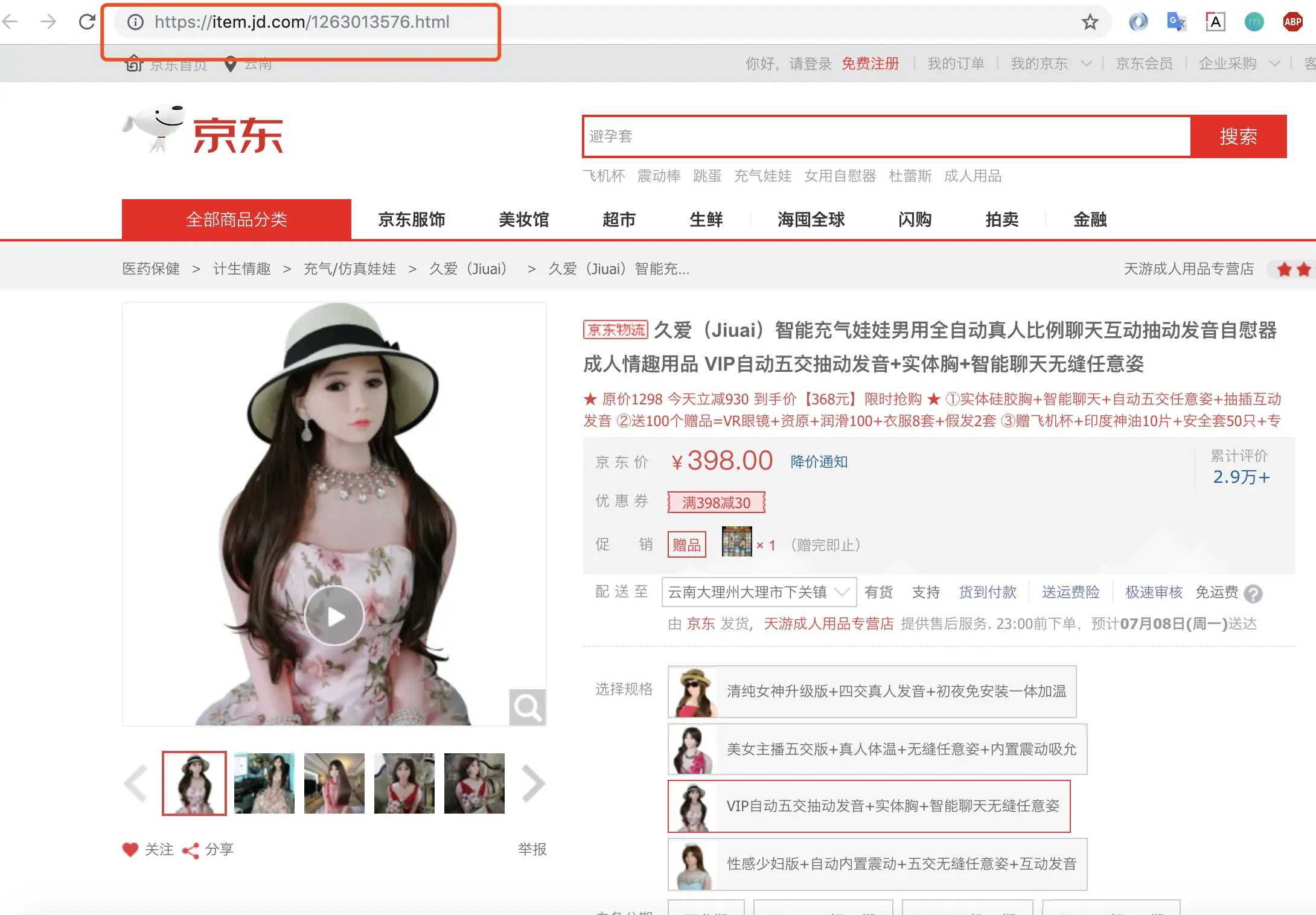Expand the delivery address dropdown 云南大理州
1316x915 pixels.
click(x=759, y=592)
